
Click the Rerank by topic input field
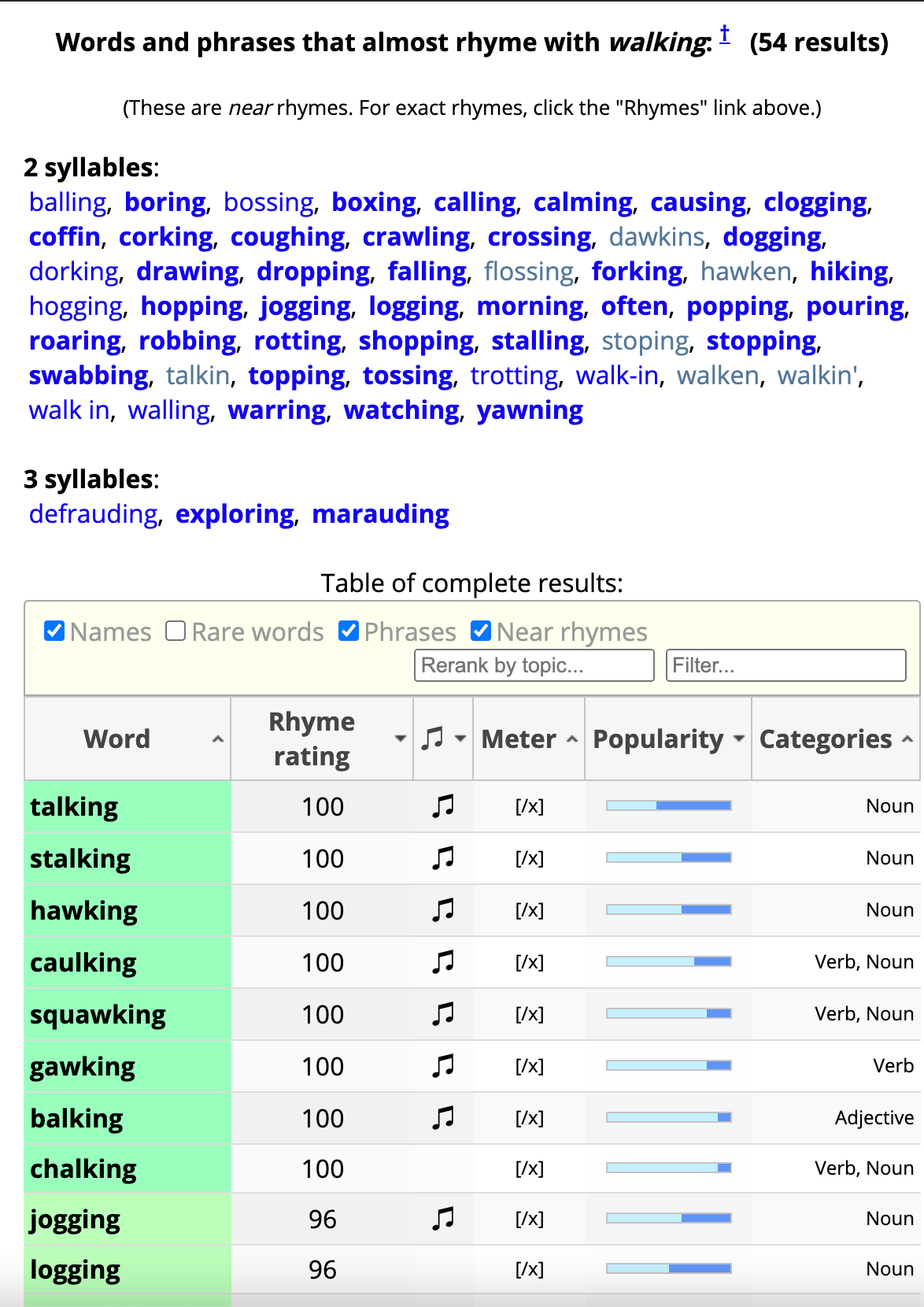pyautogui.click(x=534, y=665)
